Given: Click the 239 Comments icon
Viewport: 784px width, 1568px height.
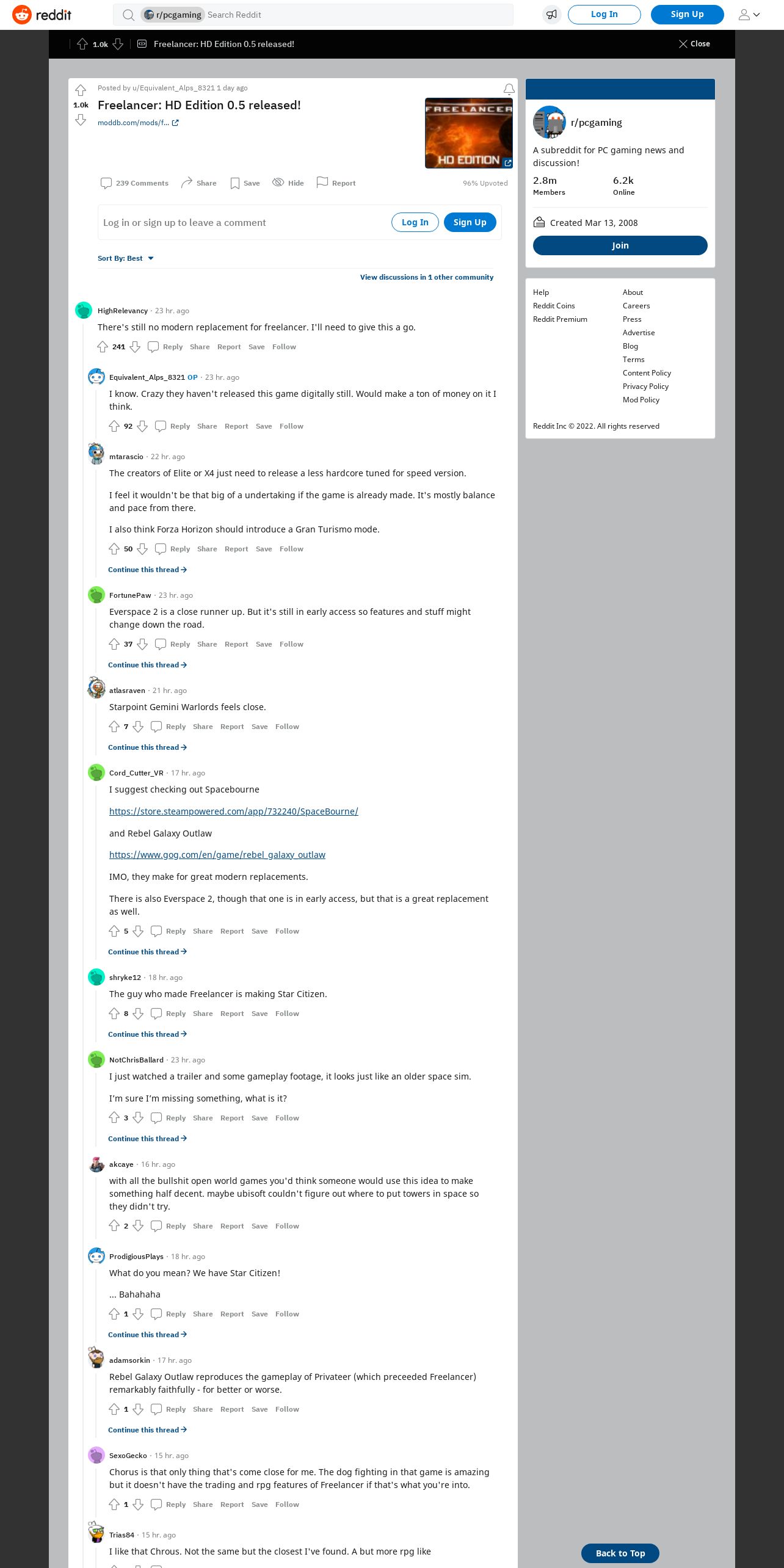Looking at the screenshot, I should point(106,183).
